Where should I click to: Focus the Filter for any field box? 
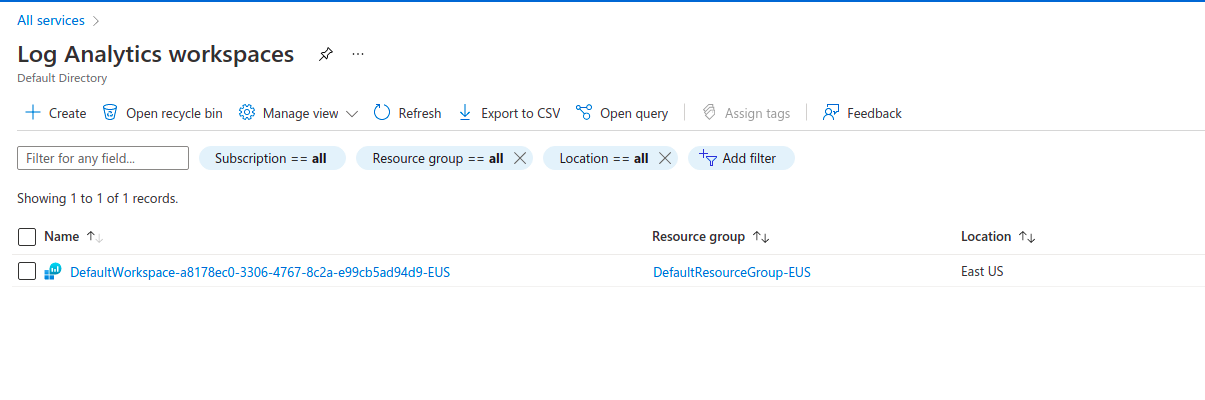click(103, 158)
